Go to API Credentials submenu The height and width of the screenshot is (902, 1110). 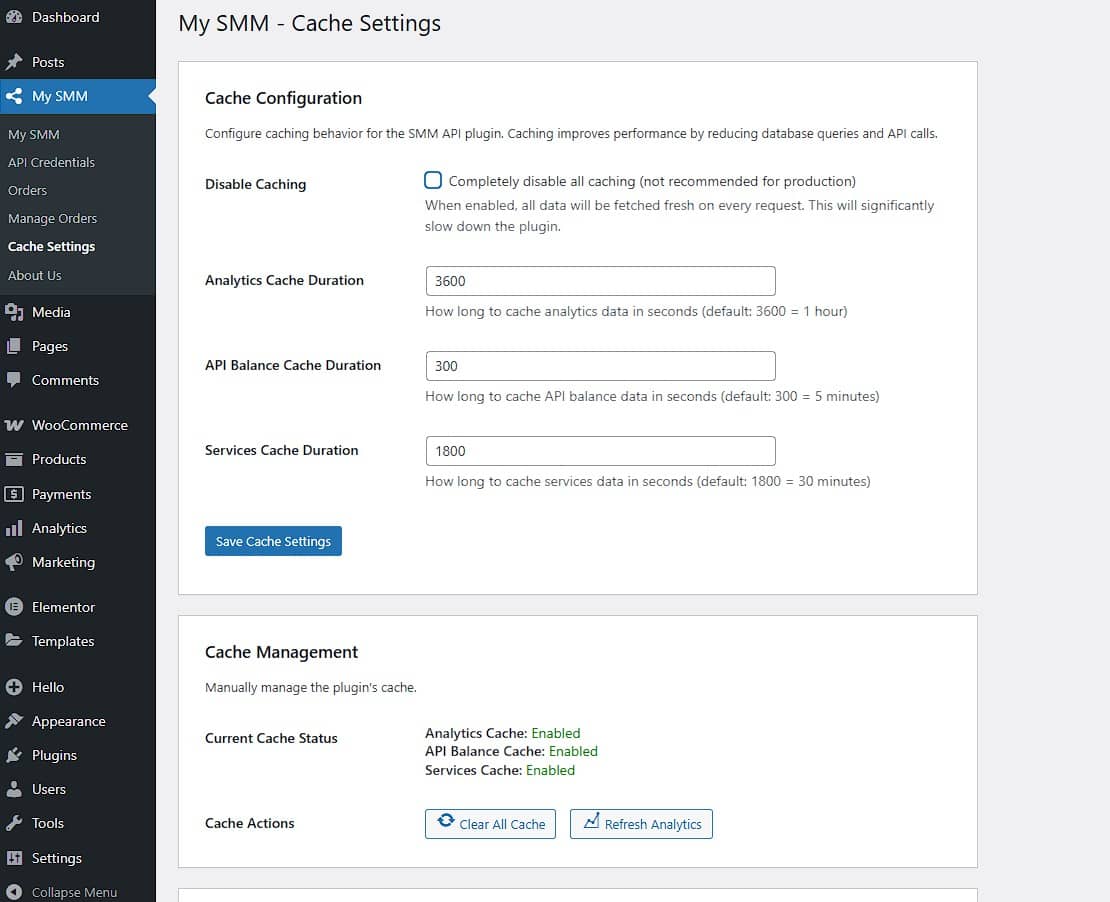tap(51, 162)
